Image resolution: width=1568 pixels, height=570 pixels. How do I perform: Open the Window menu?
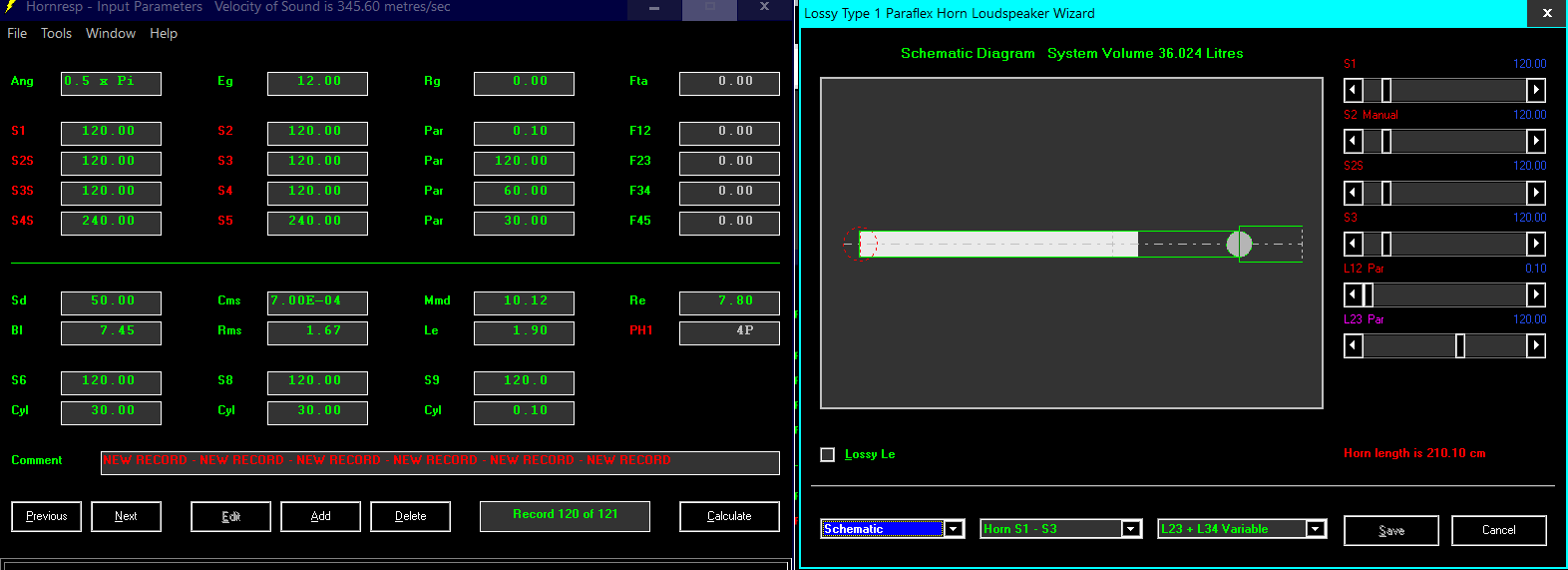point(111,33)
